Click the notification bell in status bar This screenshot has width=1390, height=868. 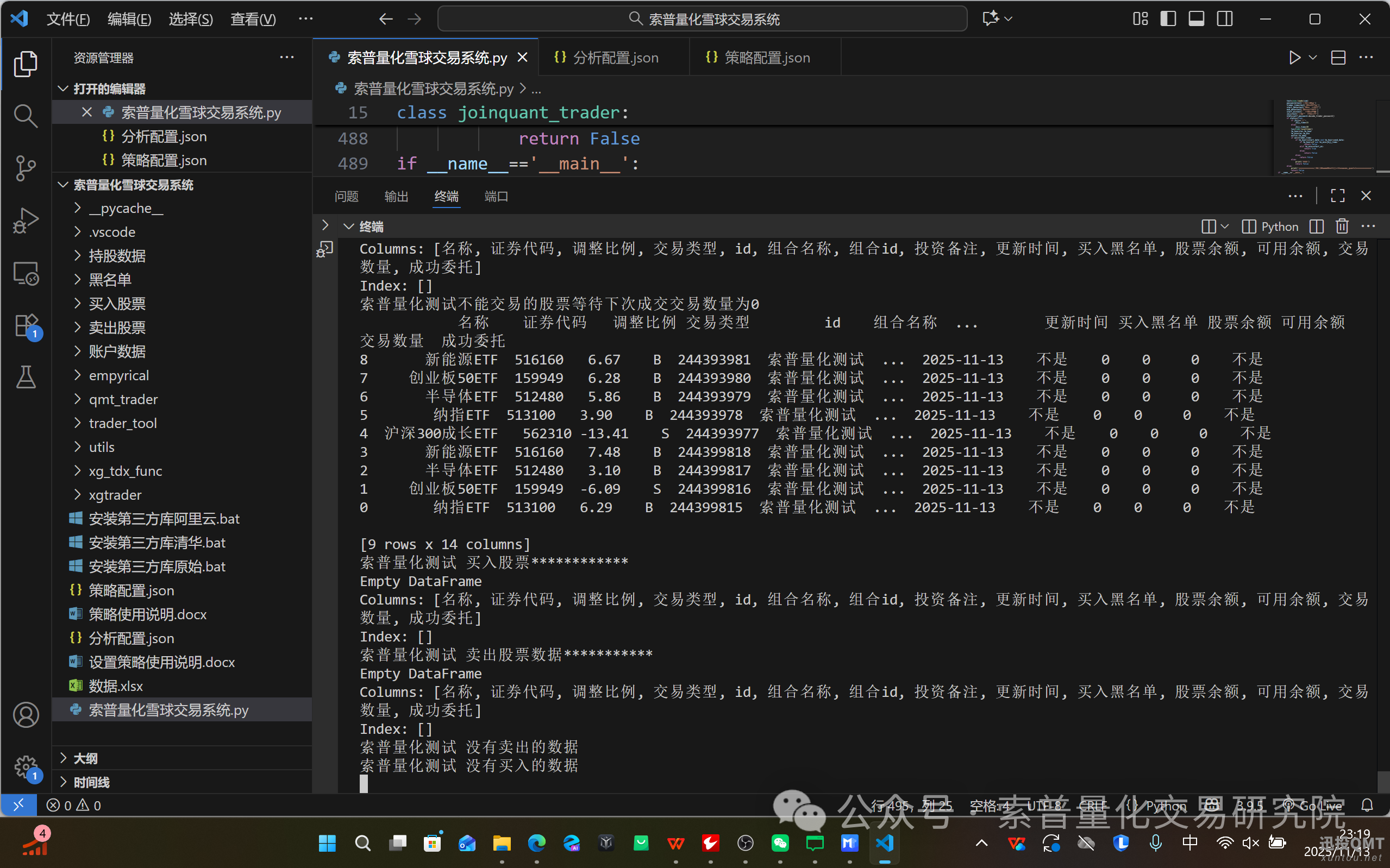point(1368,806)
